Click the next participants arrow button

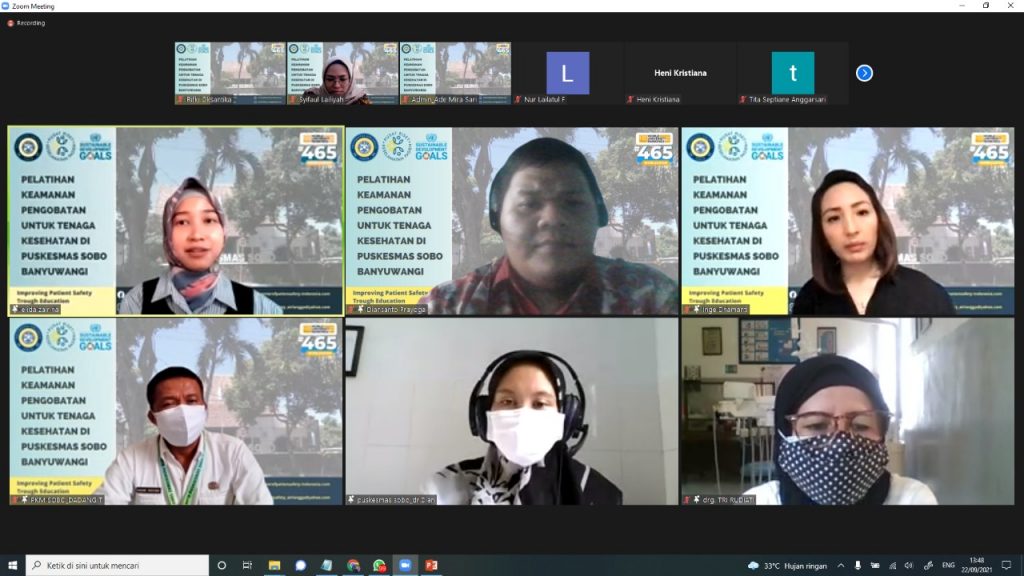[864, 73]
